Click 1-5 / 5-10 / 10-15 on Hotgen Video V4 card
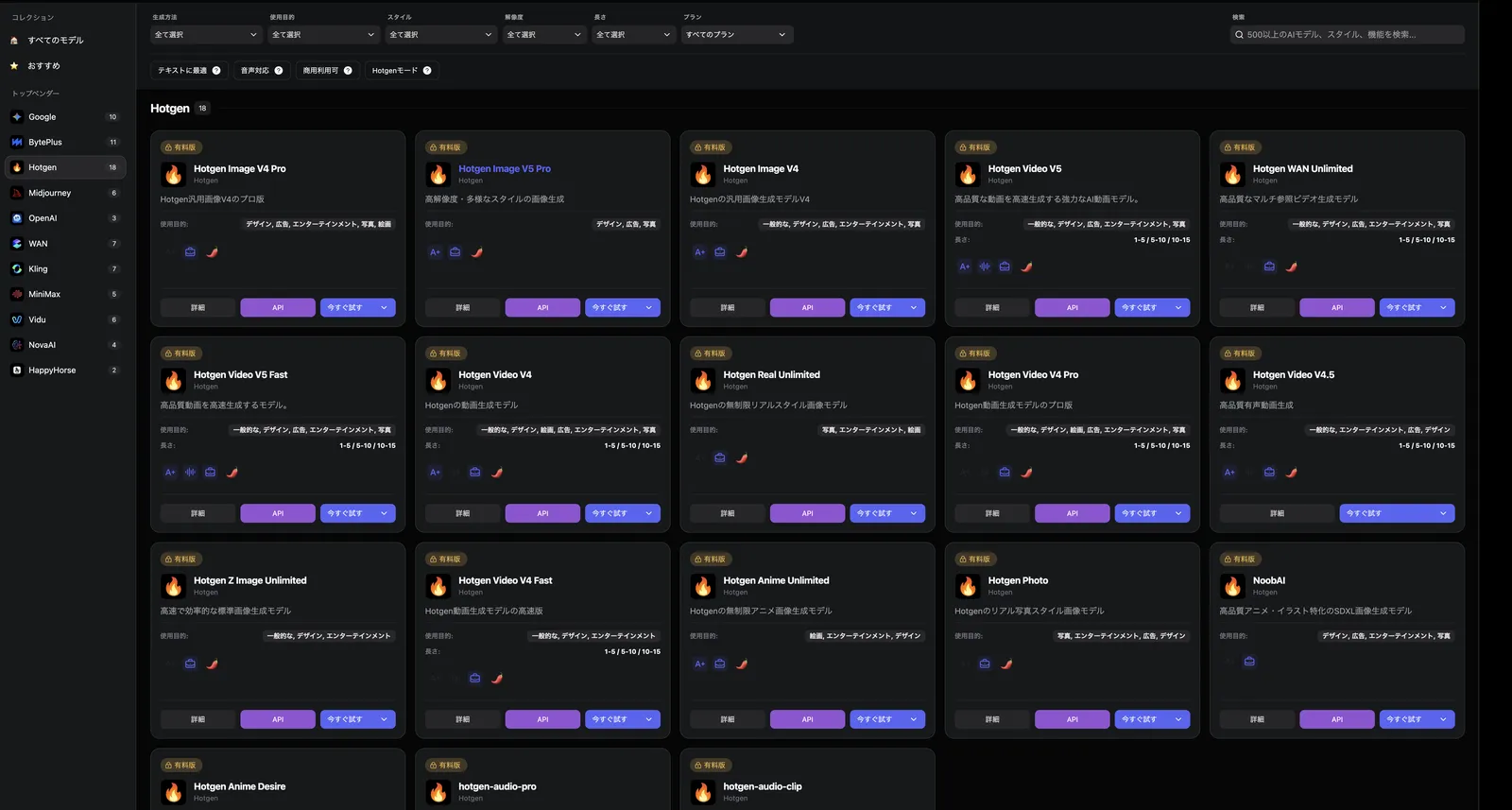The width and height of the screenshot is (1512, 810). [x=632, y=446]
